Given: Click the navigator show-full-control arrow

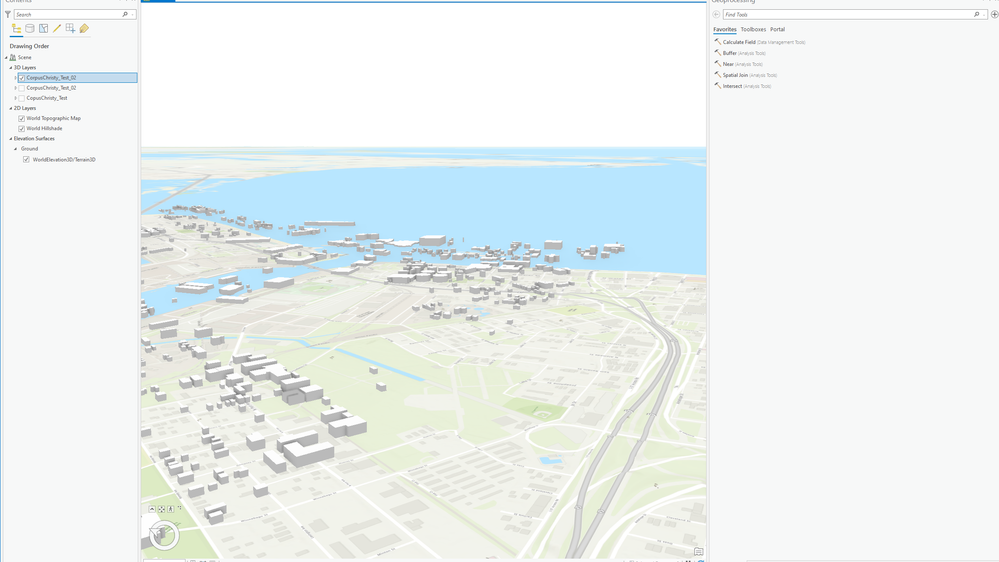Looking at the screenshot, I should pyautogui.click(x=152, y=509).
